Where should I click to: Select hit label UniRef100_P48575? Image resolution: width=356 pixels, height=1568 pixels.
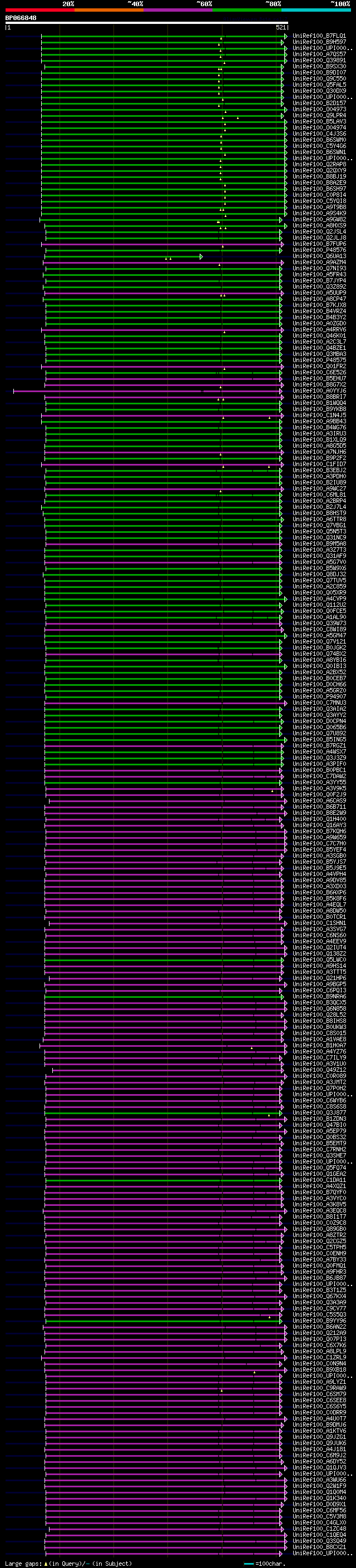coord(319,360)
